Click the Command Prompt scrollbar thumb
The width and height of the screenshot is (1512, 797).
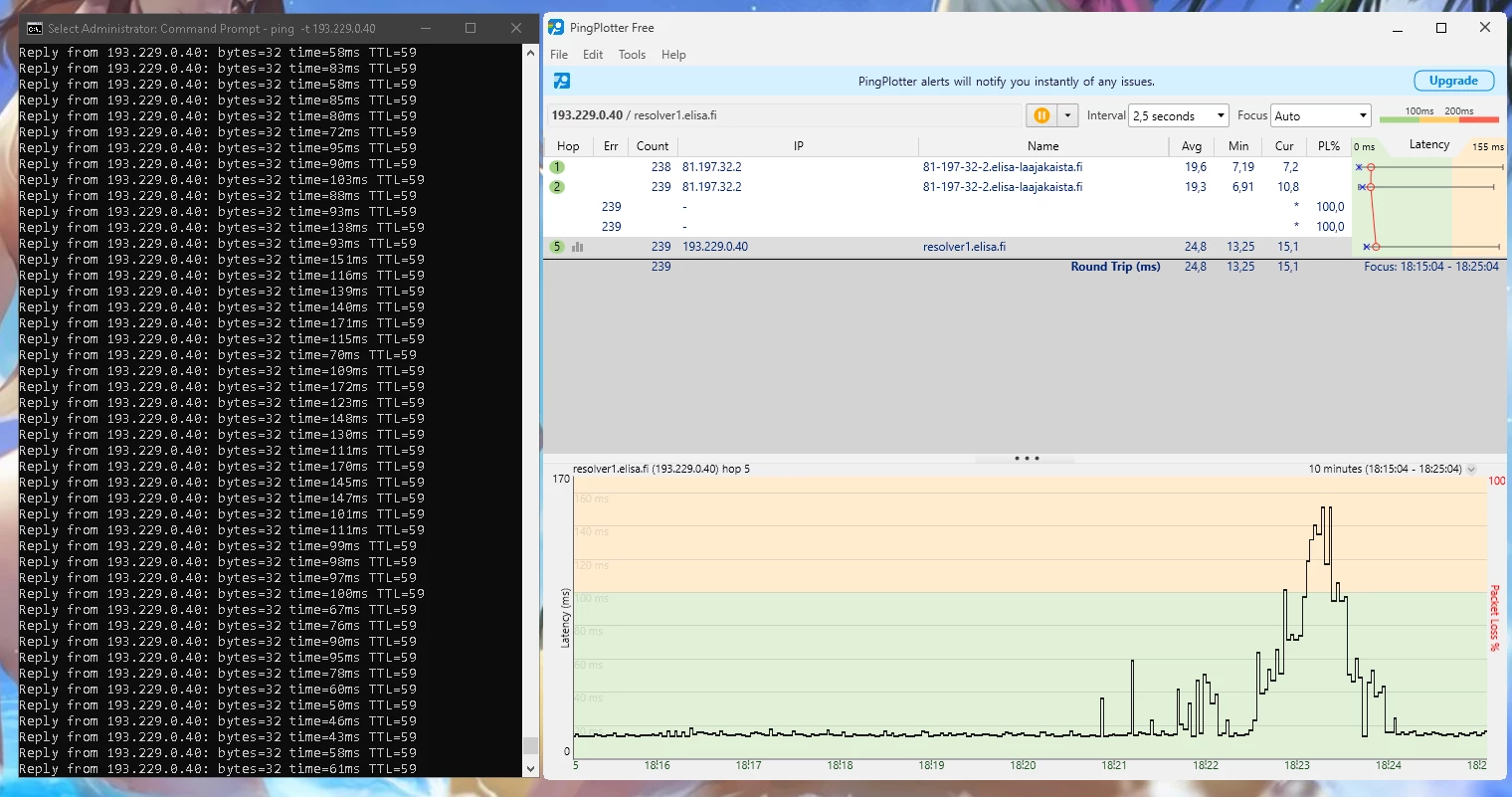pos(530,745)
